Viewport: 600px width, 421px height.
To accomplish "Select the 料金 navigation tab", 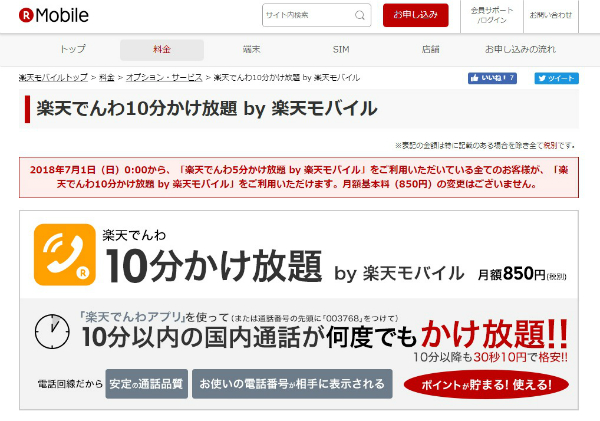I will [162, 49].
